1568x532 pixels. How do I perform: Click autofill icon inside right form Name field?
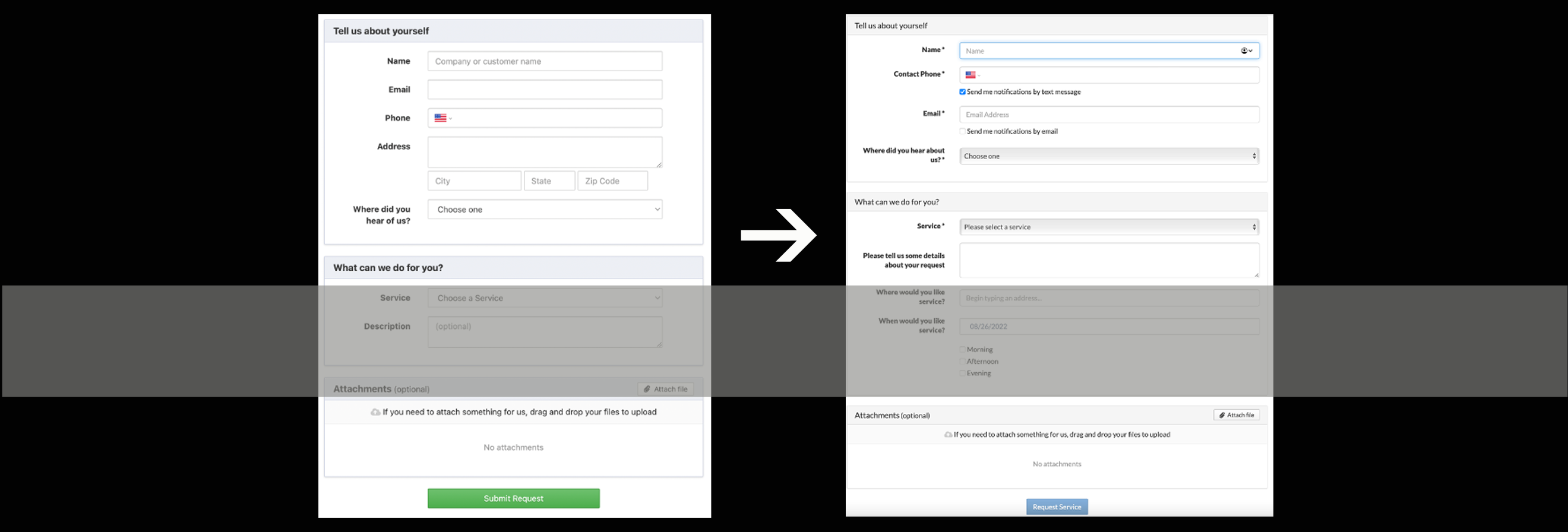(x=1245, y=51)
